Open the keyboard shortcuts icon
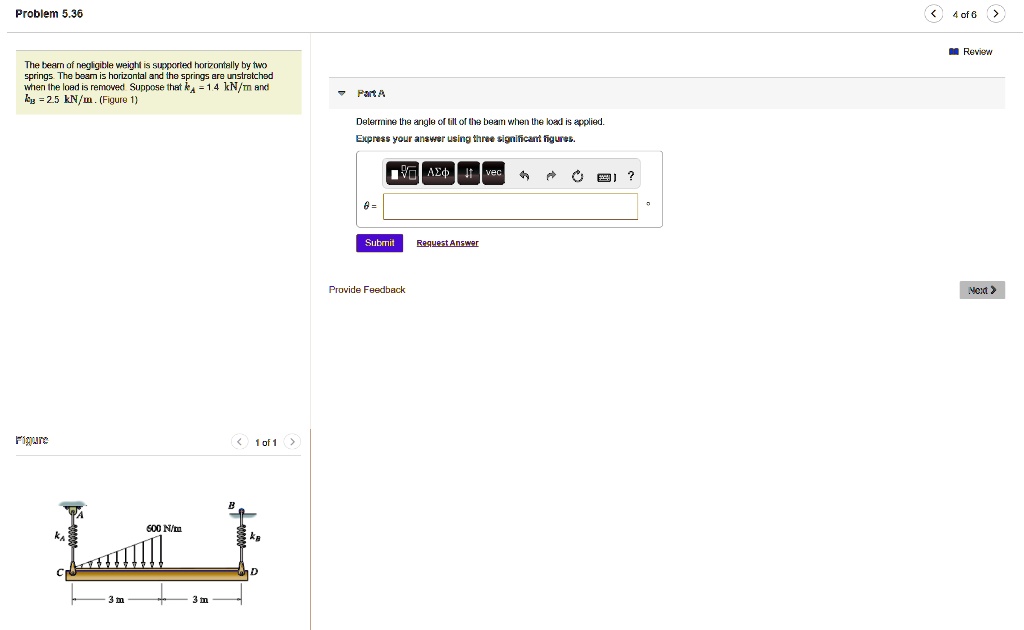 [x=606, y=177]
